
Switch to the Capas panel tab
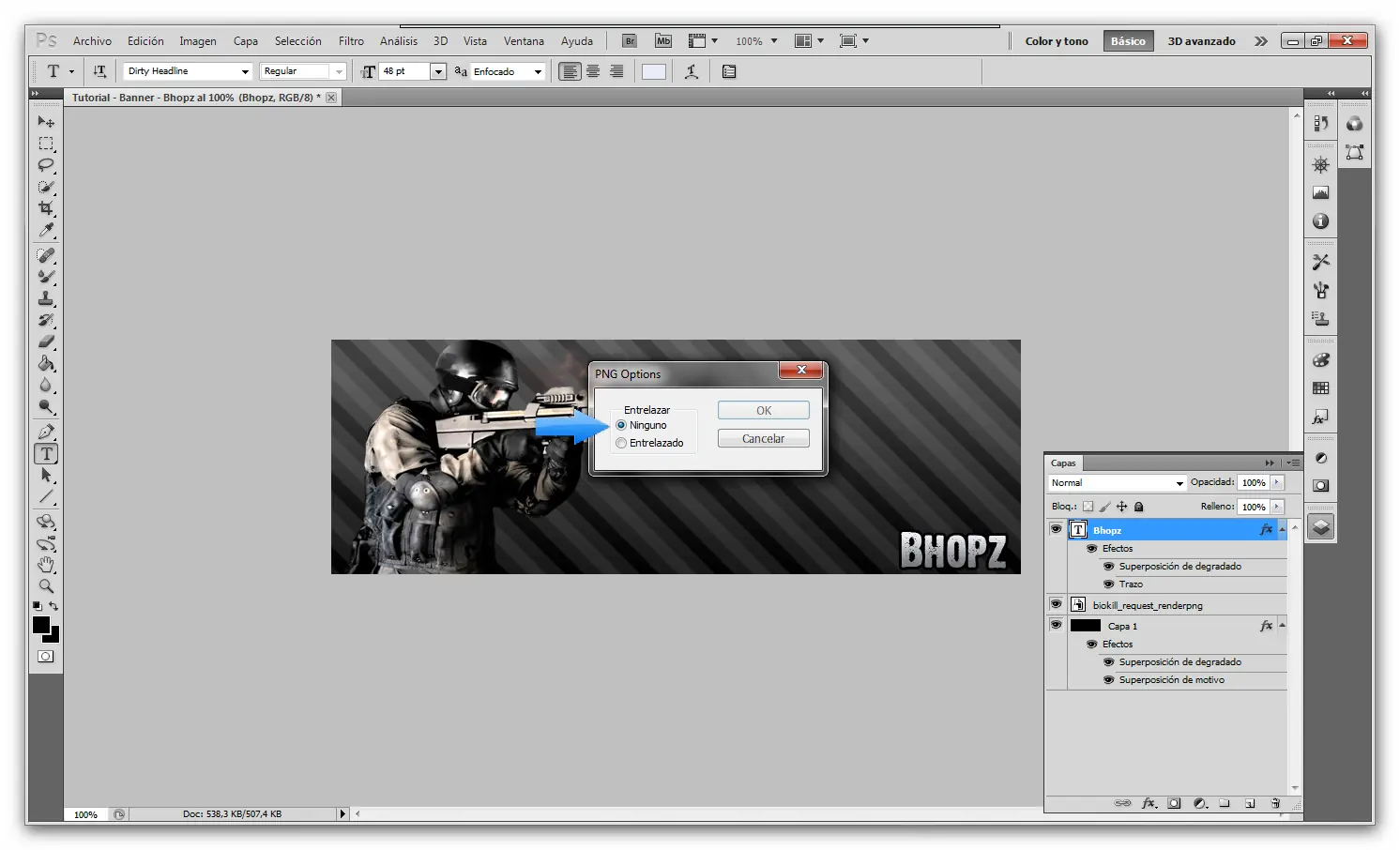(1063, 463)
